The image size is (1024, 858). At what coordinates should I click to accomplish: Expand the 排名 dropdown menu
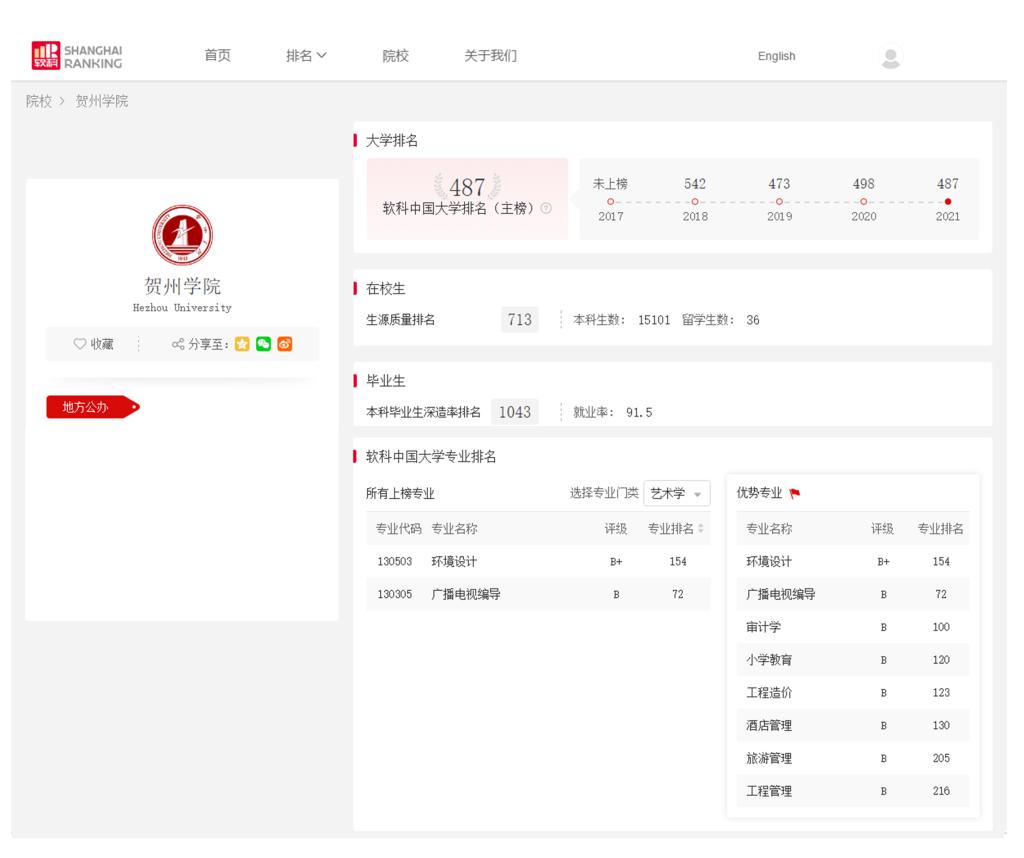306,56
